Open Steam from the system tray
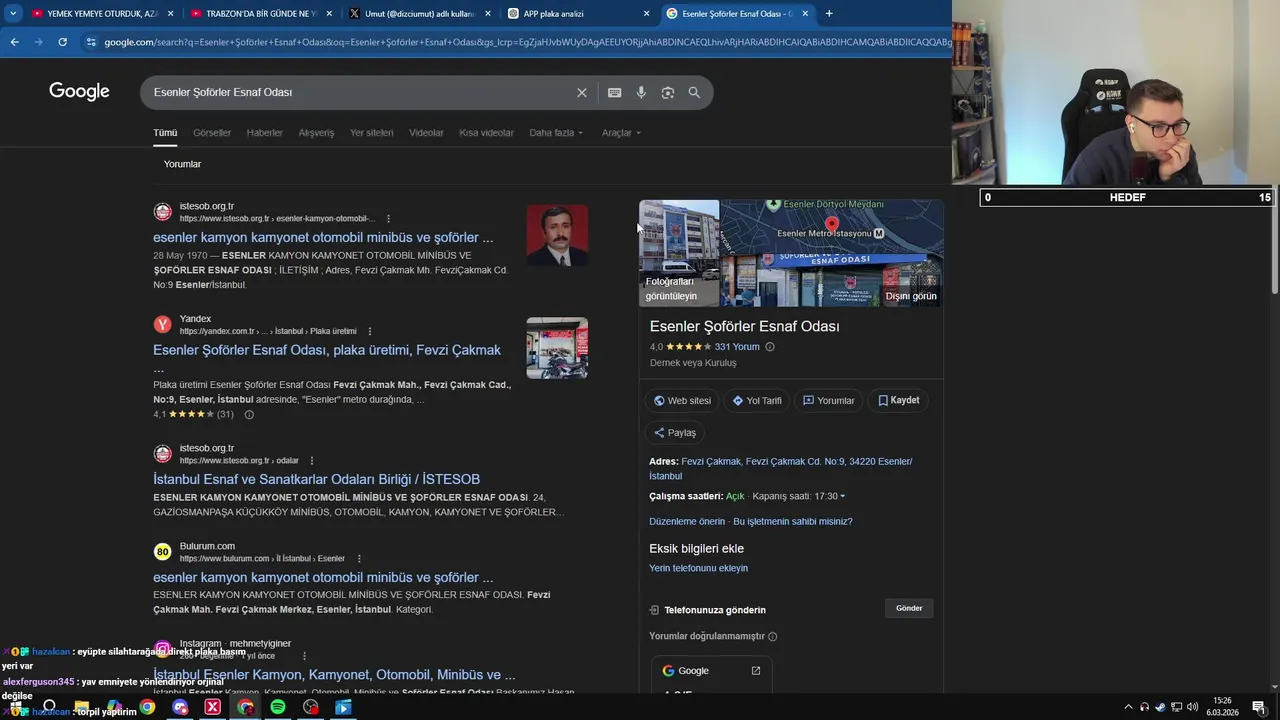 pos(1160,707)
